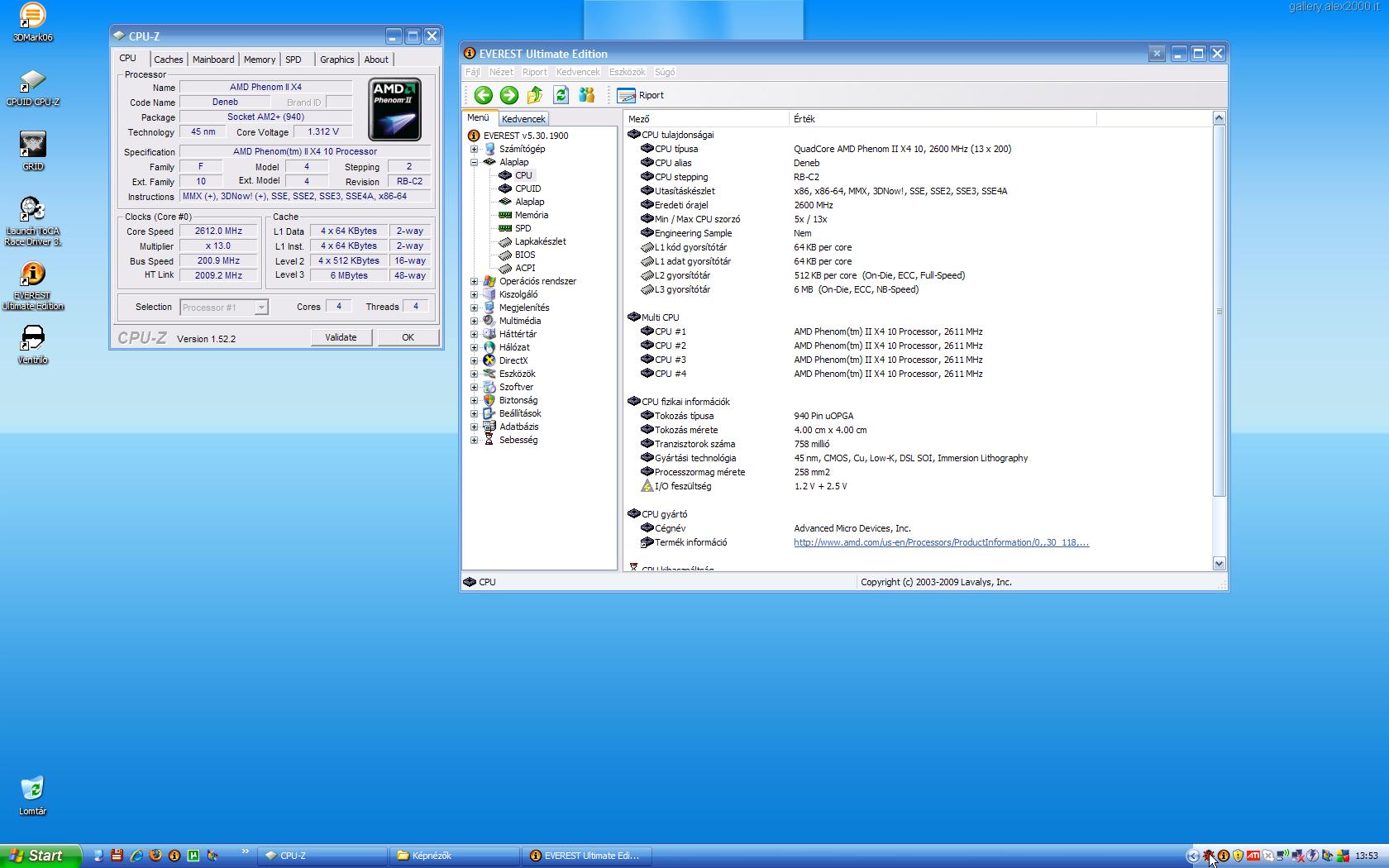Click the users icon in EVEREST toolbar
Image resolution: width=1389 pixels, height=868 pixels.
pyautogui.click(x=586, y=95)
